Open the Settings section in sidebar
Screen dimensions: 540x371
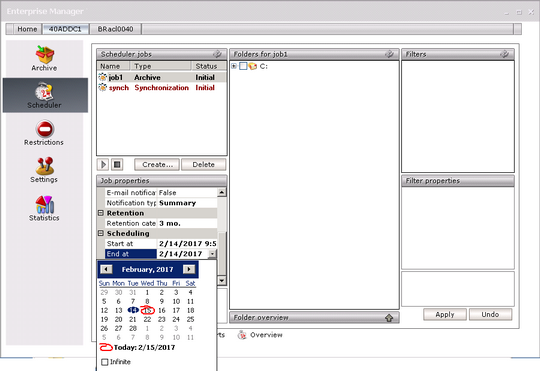44,170
